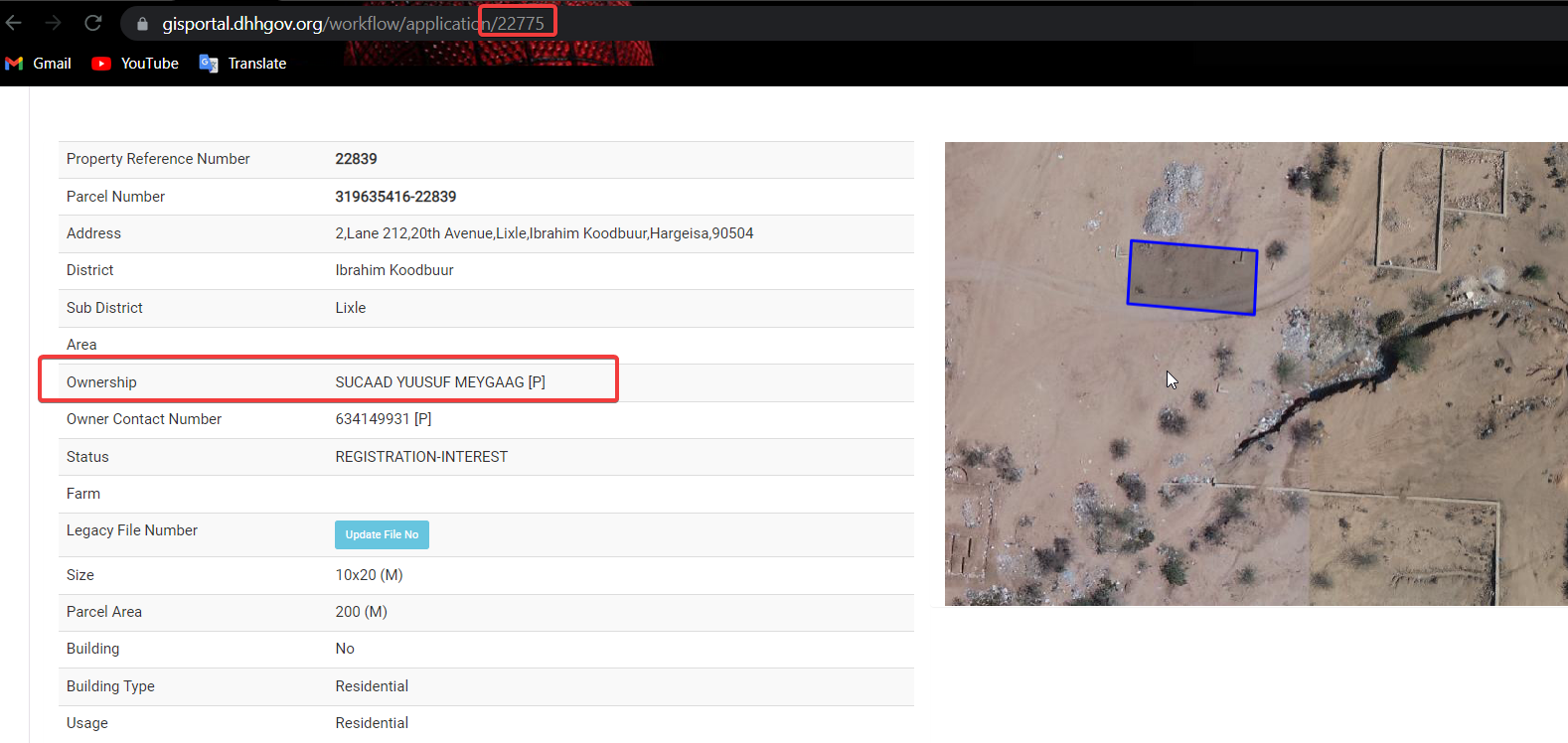Select the address text with Lane 212
The image size is (1568, 743).
coord(544,233)
